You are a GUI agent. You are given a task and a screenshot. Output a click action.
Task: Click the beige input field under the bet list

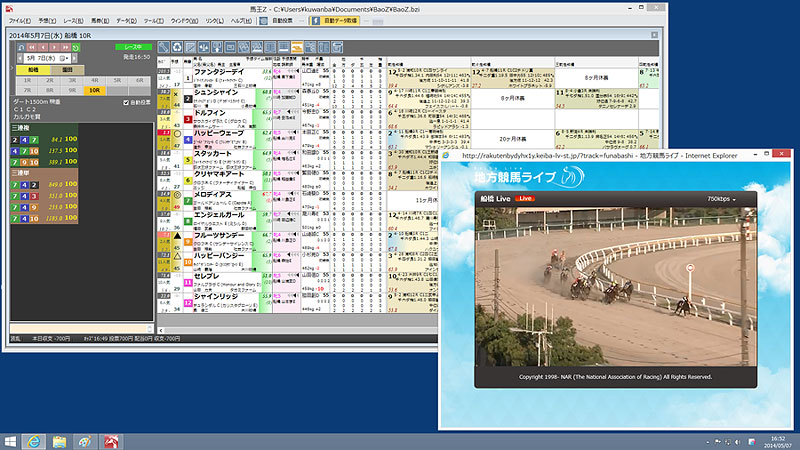click(x=81, y=329)
